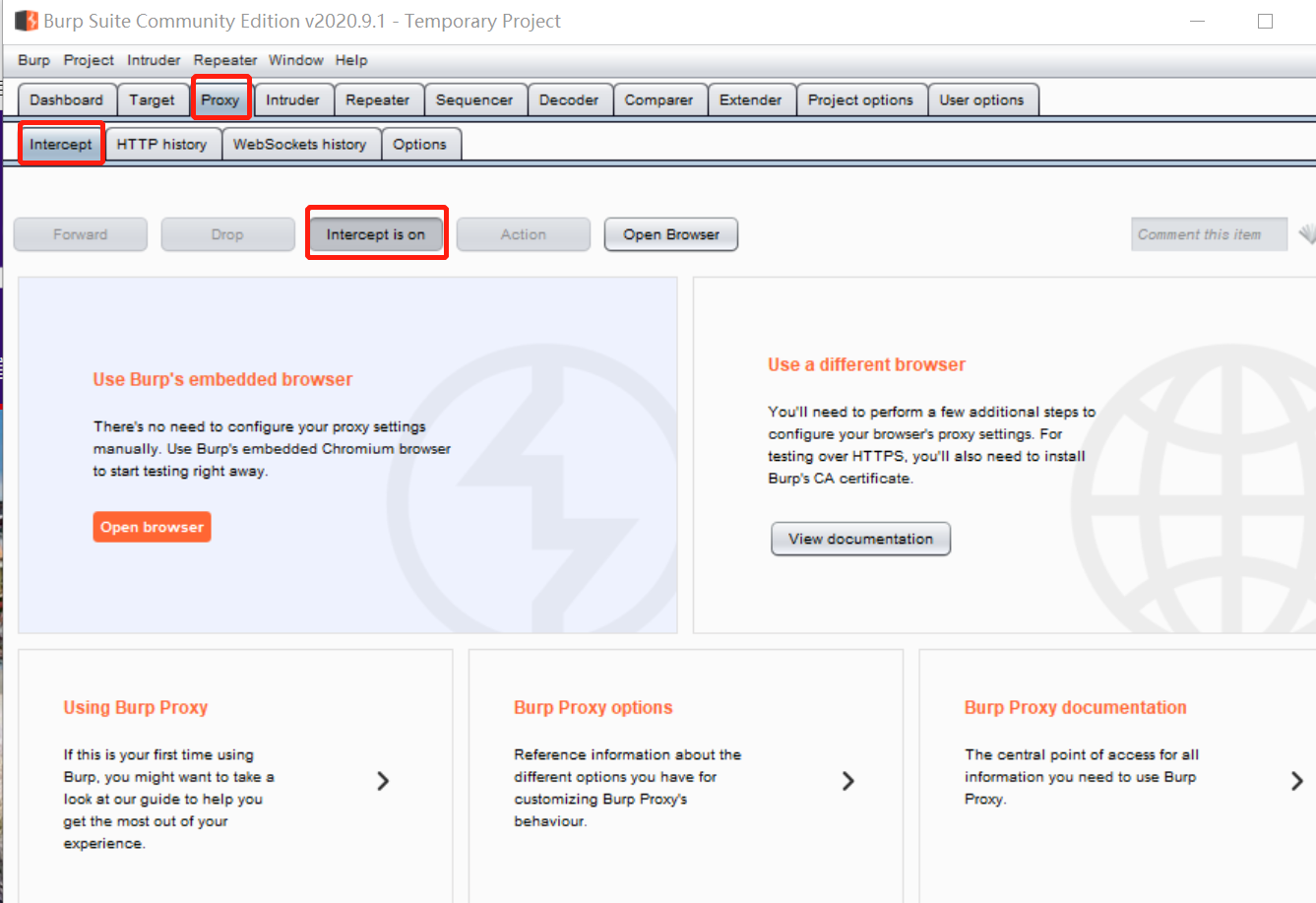Click the Action button
Screen dimensions: 1316x903
click(524, 234)
